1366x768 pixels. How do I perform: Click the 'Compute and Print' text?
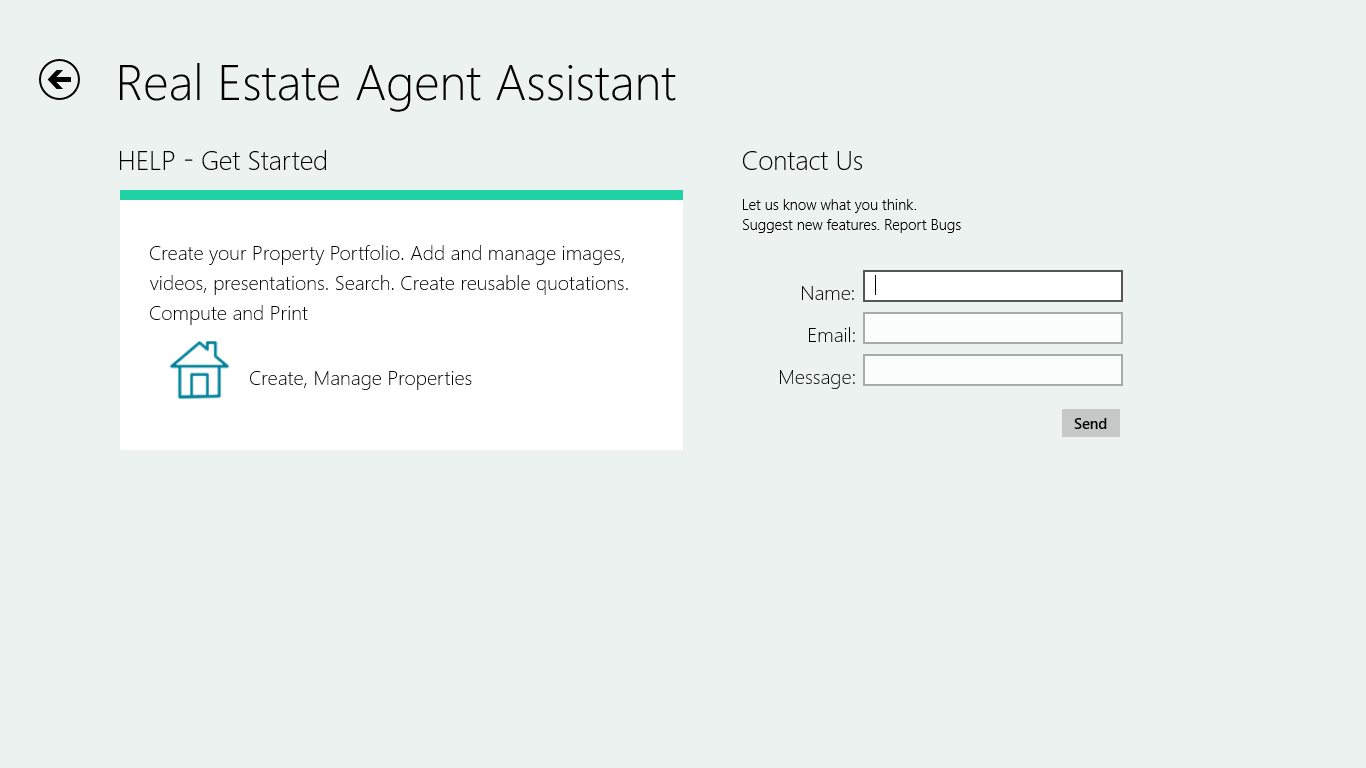pos(228,314)
